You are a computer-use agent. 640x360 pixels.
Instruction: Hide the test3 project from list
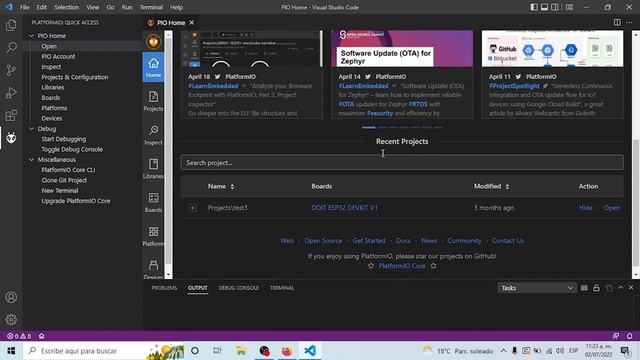point(585,208)
